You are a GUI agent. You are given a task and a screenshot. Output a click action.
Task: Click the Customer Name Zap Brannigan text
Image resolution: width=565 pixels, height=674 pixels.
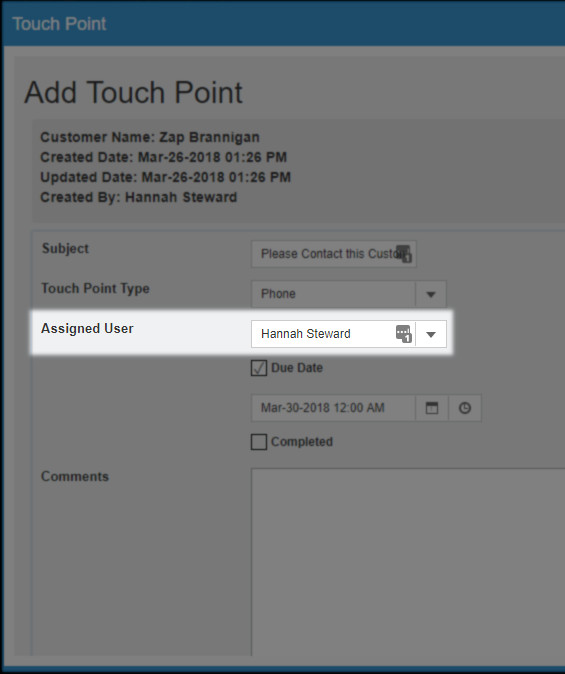(150, 137)
